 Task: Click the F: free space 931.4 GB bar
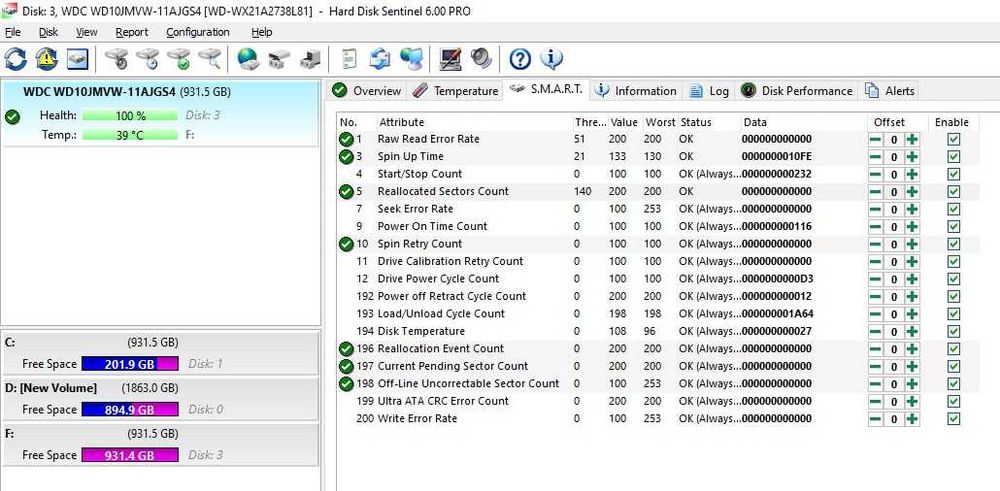(x=130, y=455)
